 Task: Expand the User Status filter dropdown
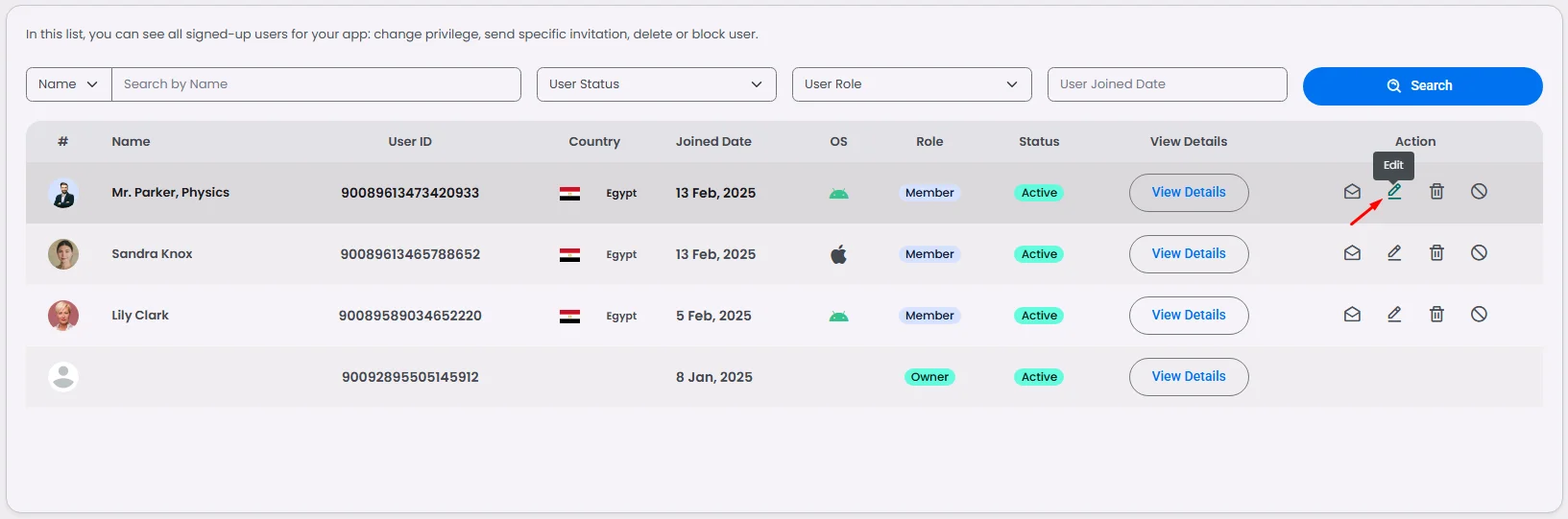[x=656, y=84]
